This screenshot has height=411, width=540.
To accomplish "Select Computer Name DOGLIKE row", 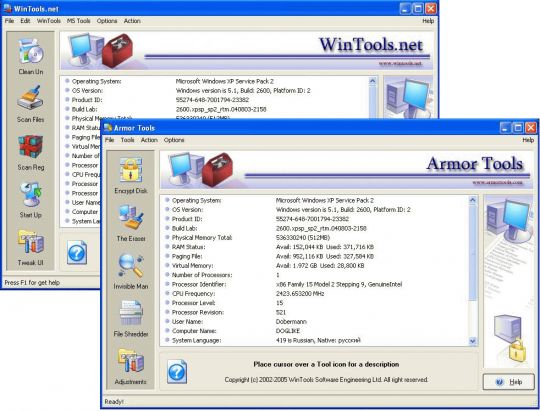I will tap(316, 331).
